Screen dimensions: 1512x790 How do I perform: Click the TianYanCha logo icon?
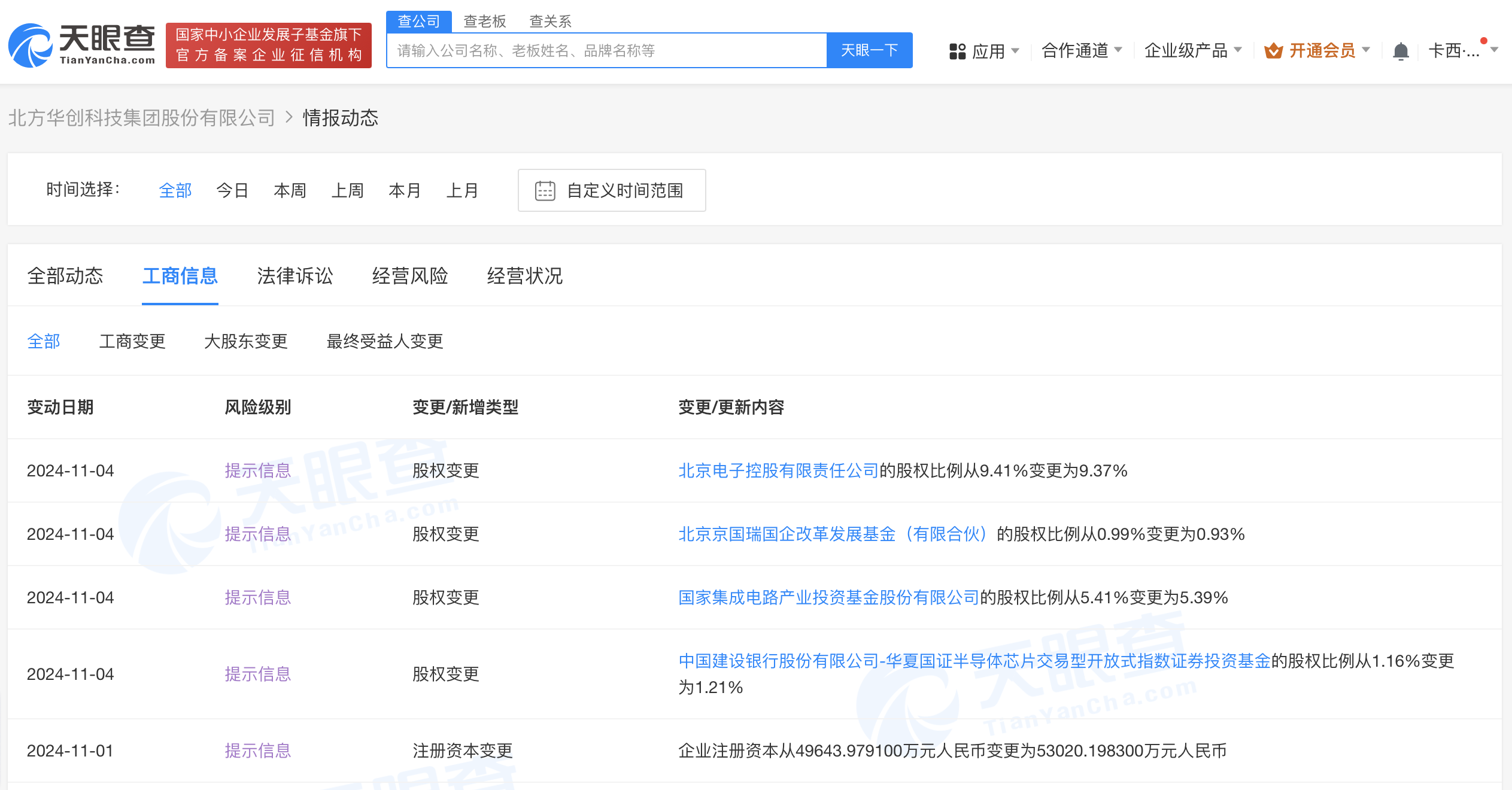pos(31,45)
